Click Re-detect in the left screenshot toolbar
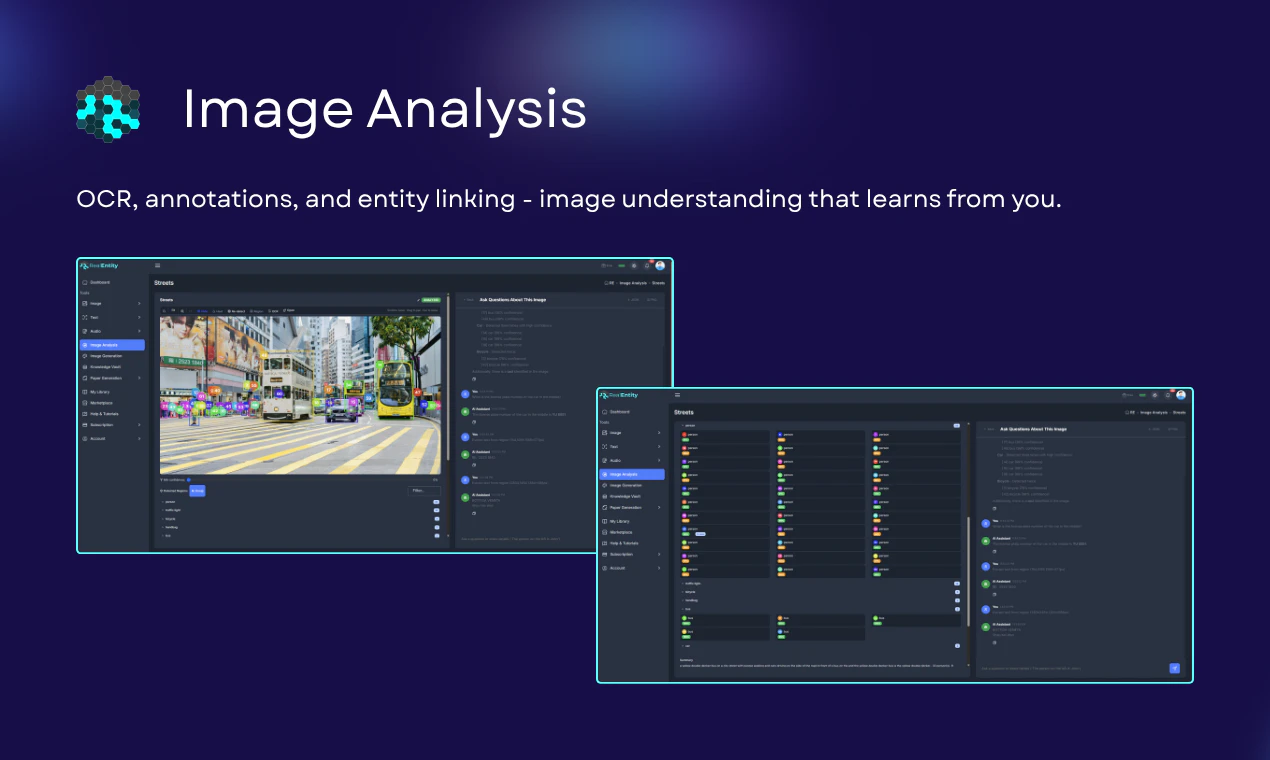 click(x=236, y=310)
